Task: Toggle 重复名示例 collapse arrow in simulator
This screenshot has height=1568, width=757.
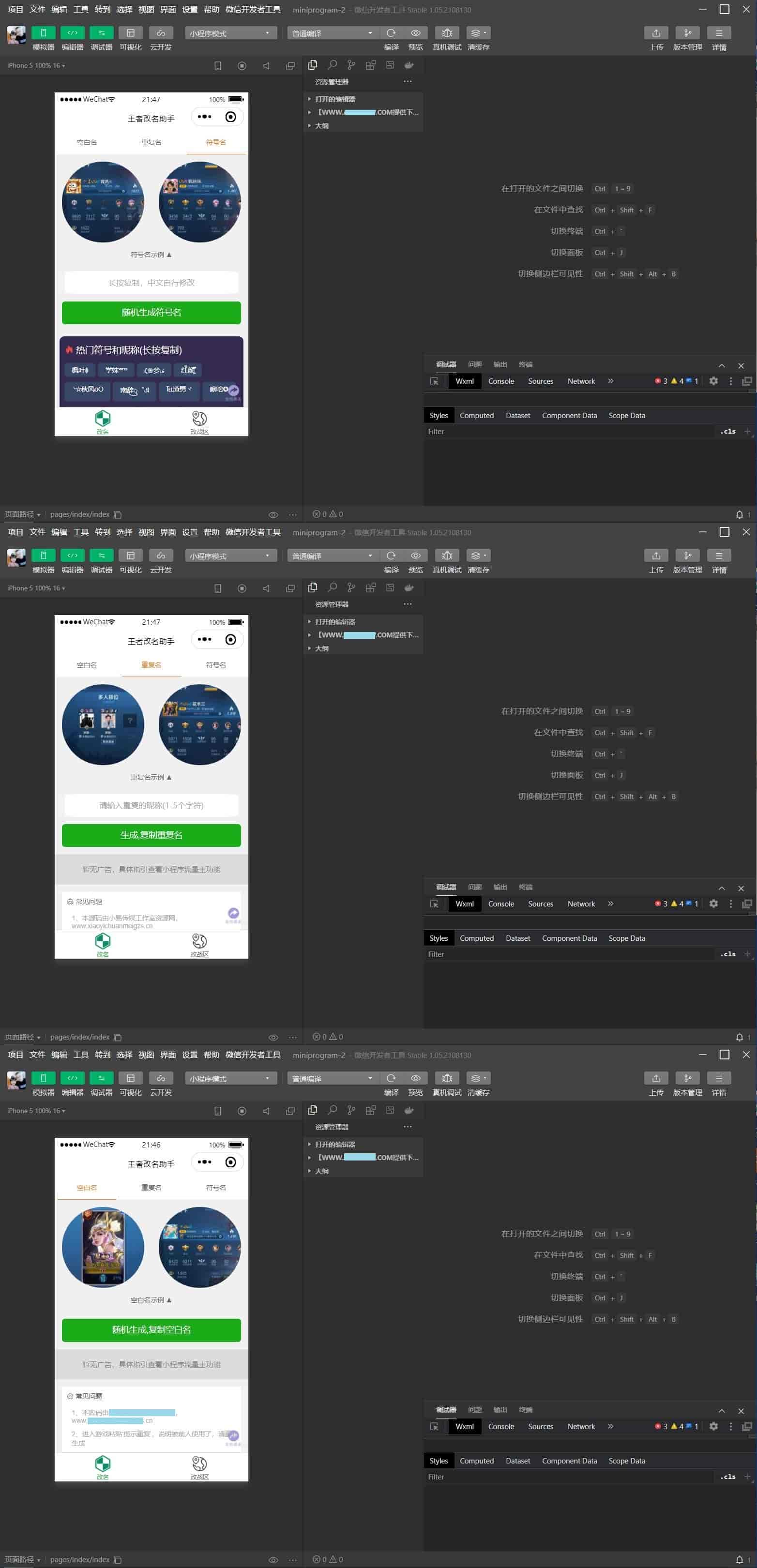Action: tap(169, 777)
